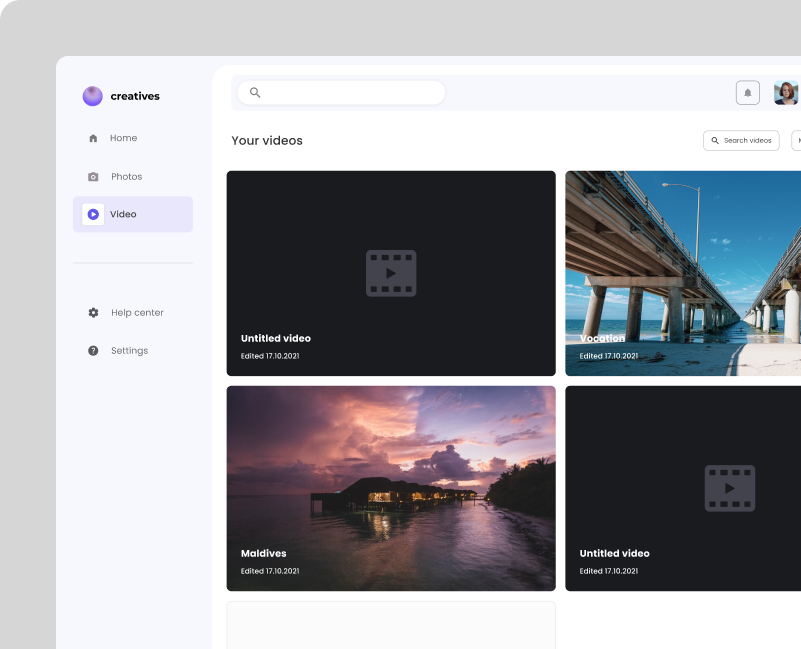
Task: Open the Maldives video thumbnail
Action: pyautogui.click(x=391, y=488)
